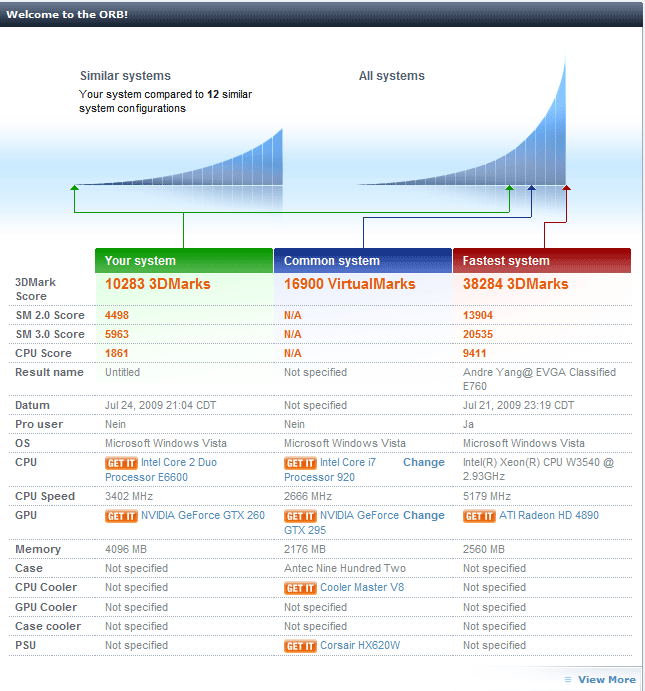The height and width of the screenshot is (691, 645).
Task: Click GET IT badge beside Intel Core i7
Action: (x=300, y=463)
